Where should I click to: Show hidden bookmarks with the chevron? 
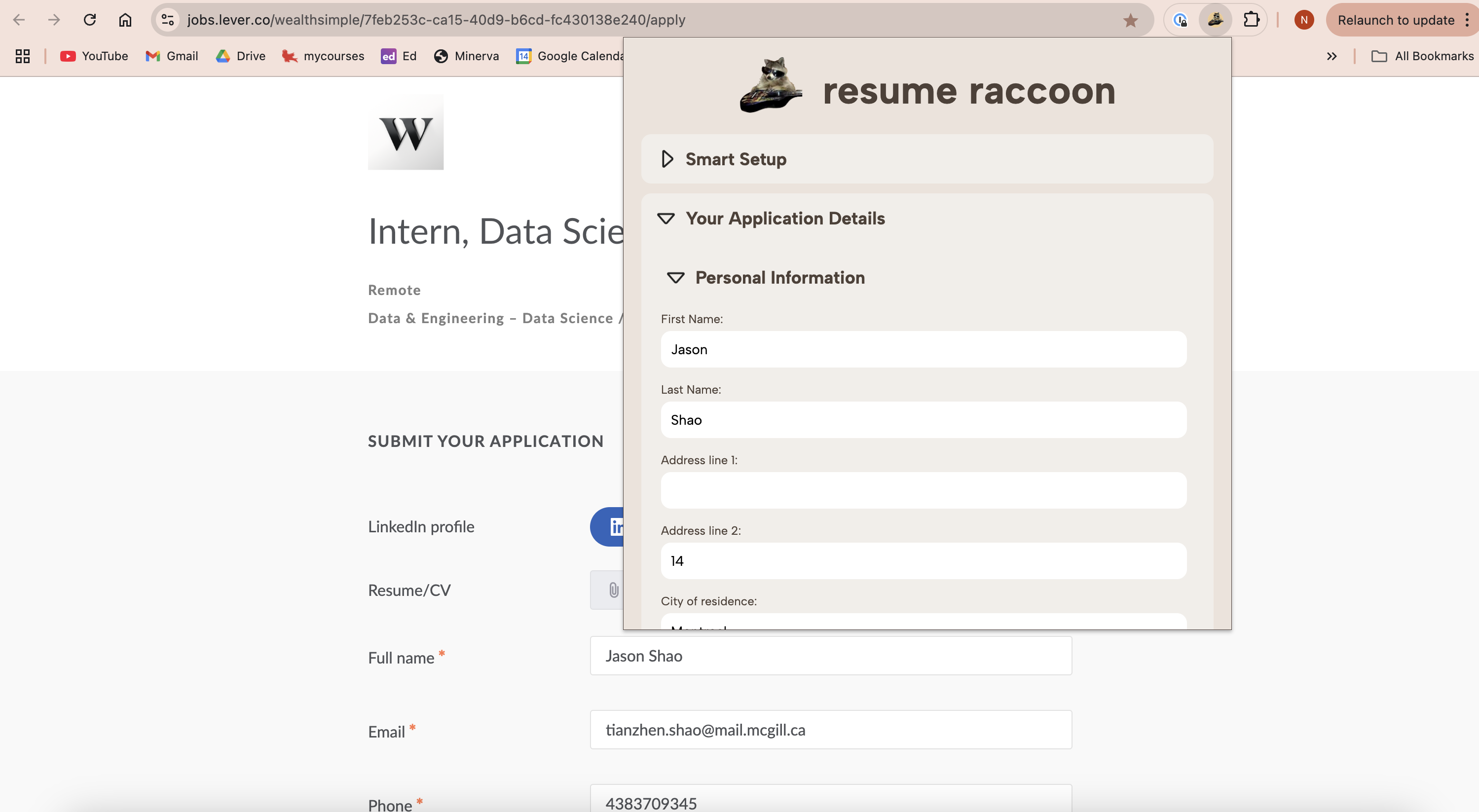coord(1332,56)
